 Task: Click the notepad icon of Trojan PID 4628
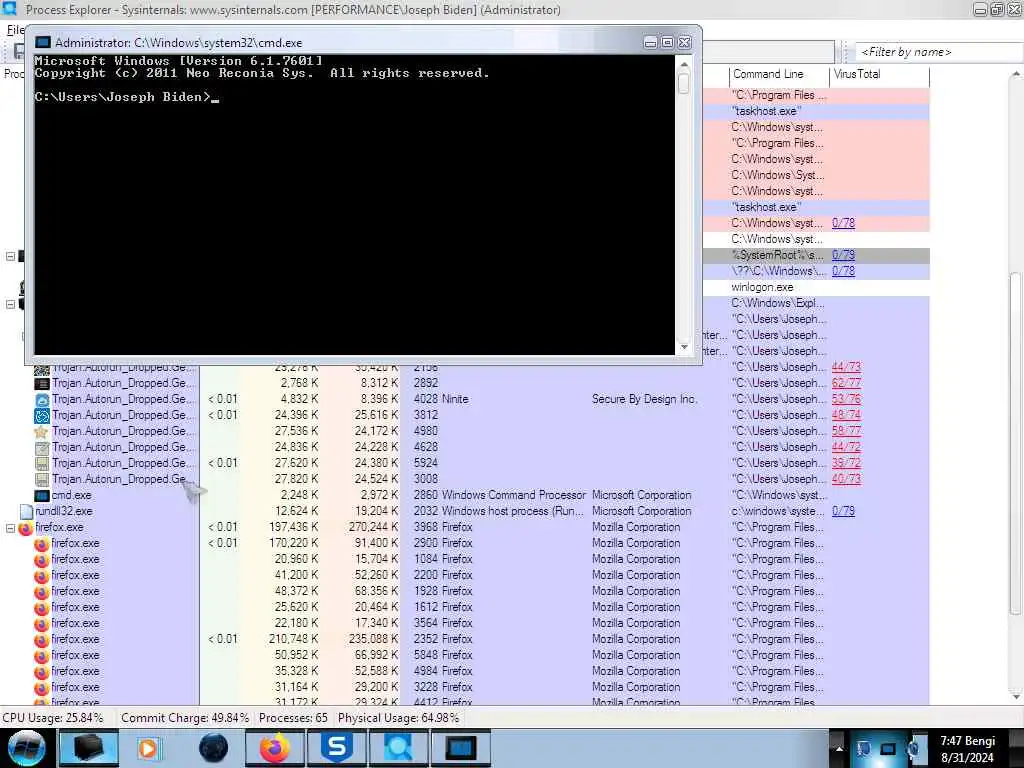coord(42,447)
